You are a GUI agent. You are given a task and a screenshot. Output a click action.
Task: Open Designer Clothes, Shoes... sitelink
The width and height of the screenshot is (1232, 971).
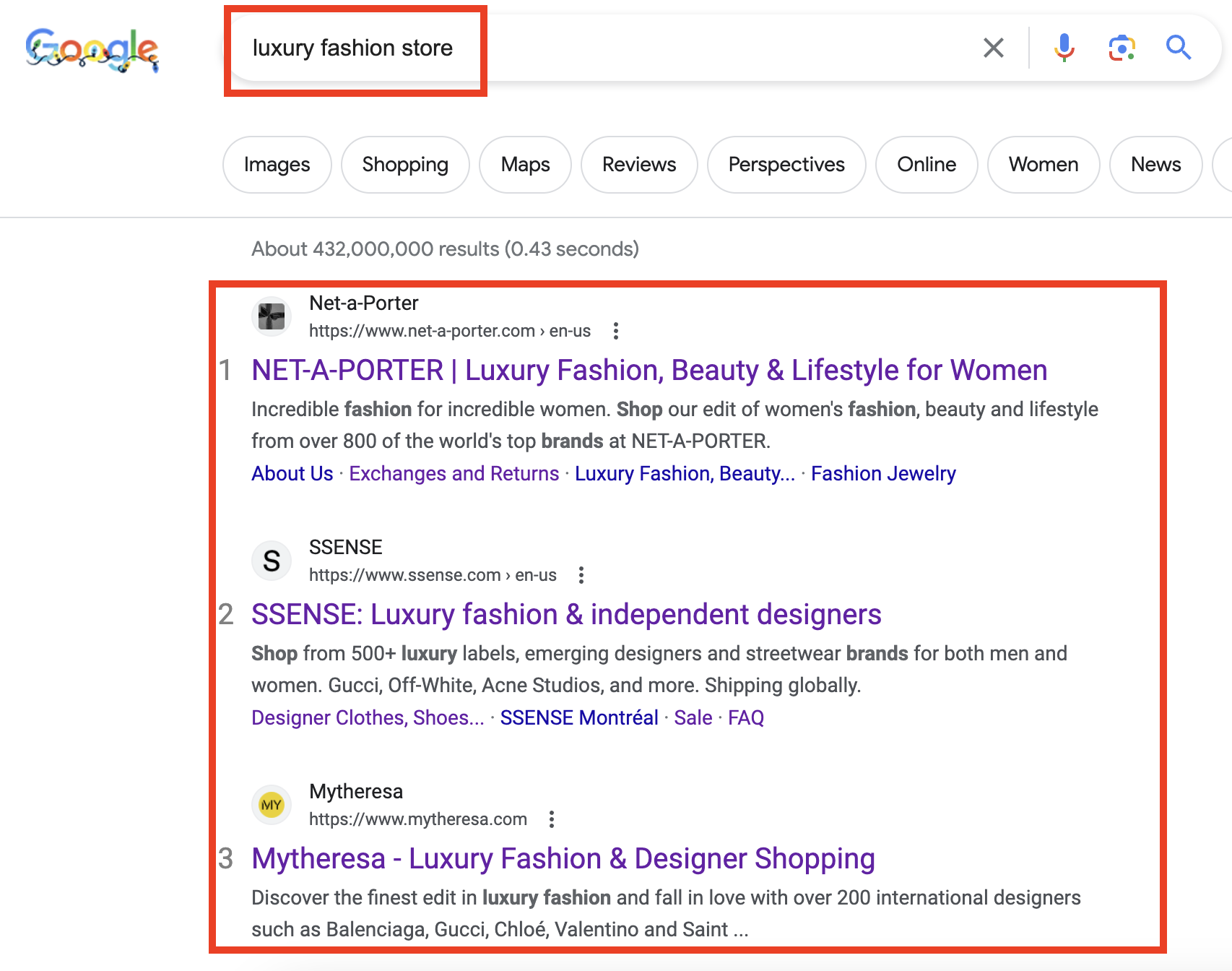[368, 717]
